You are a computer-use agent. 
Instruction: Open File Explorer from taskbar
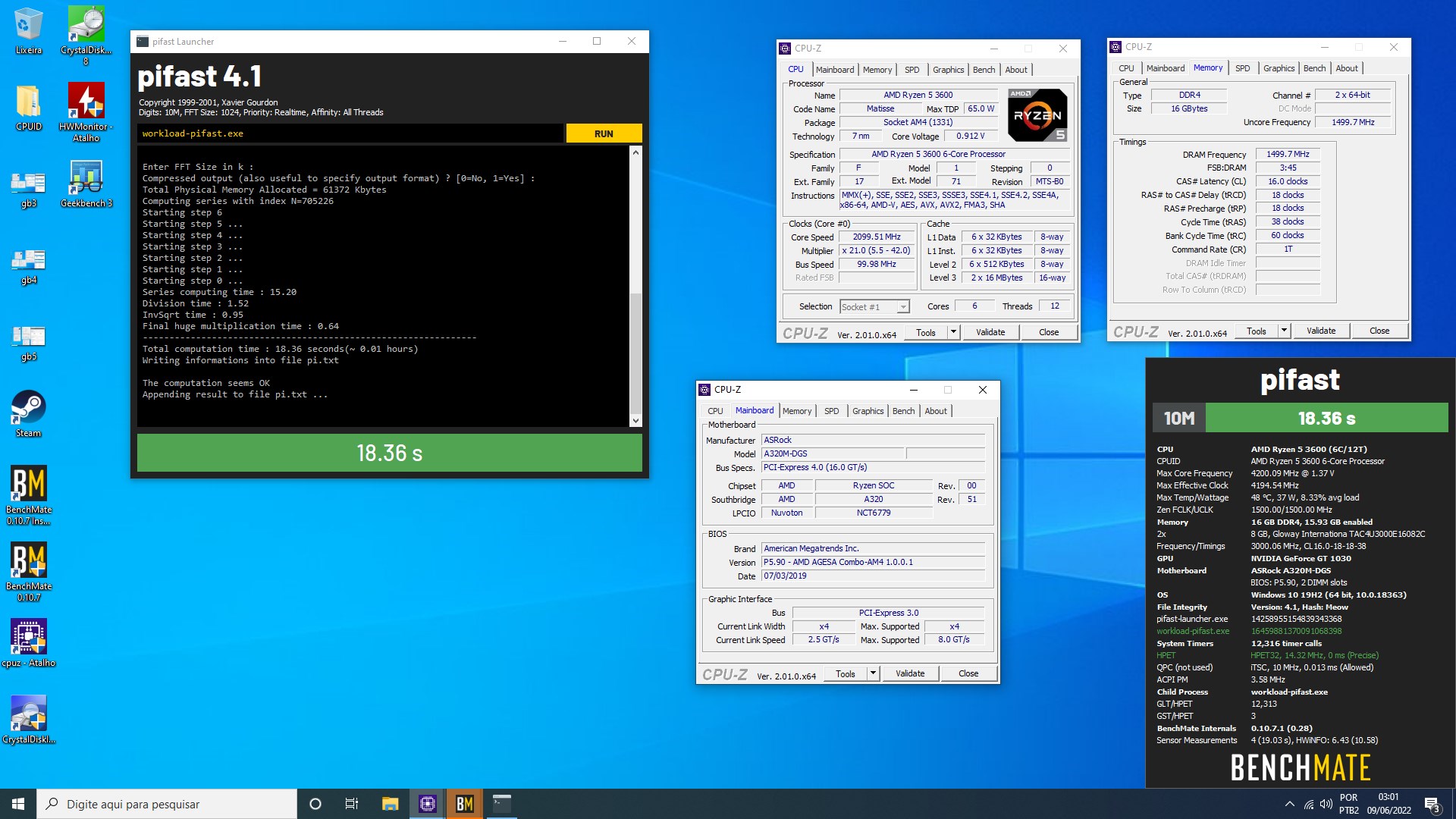[390, 804]
